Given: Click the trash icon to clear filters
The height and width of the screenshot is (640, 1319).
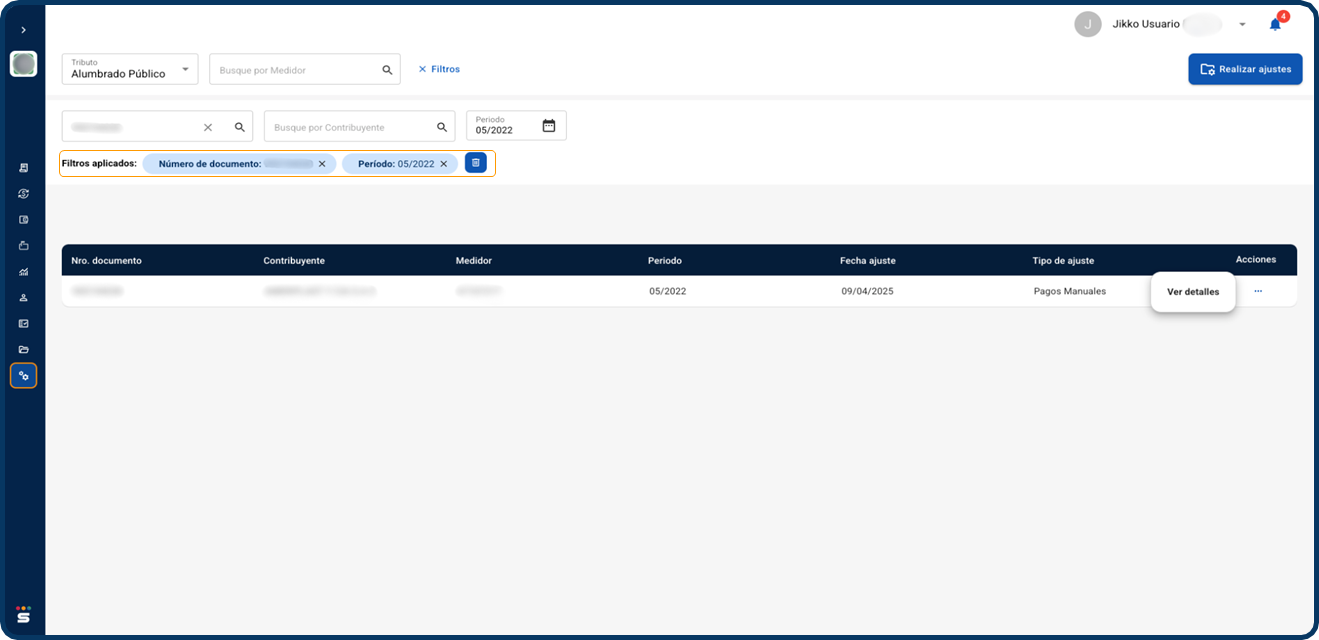Looking at the screenshot, I should pyautogui.click(x=476, y=163).
